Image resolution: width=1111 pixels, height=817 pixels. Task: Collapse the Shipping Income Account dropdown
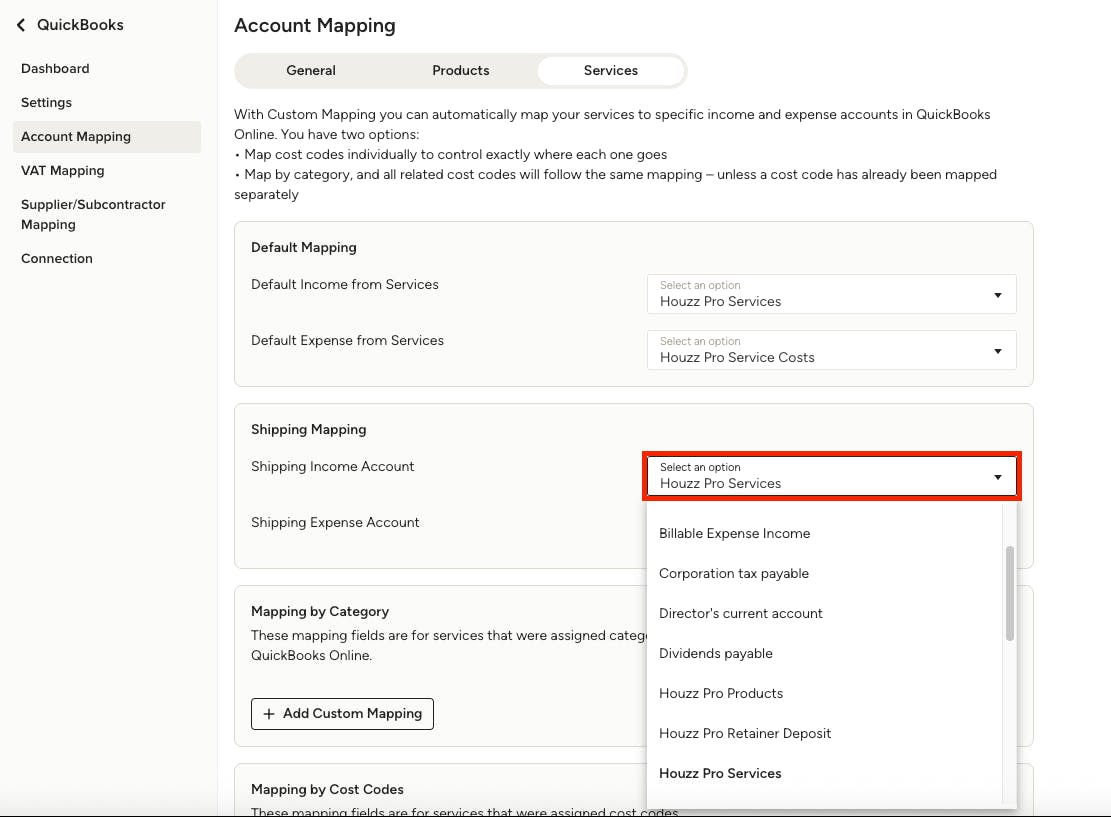pyautogui.click(x=831, y=475)
